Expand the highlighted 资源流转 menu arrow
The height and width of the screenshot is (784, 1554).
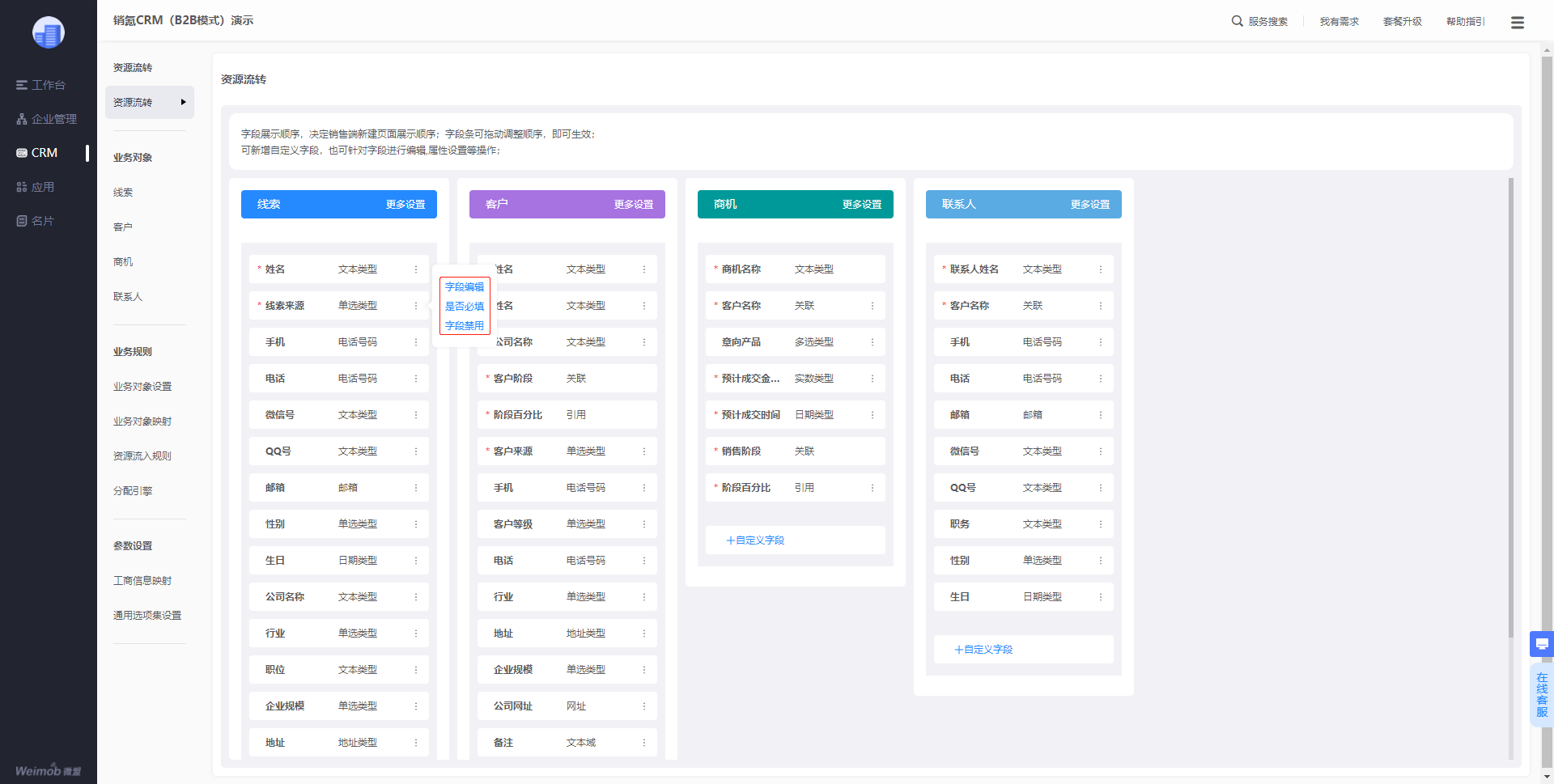tap(184, 102)
